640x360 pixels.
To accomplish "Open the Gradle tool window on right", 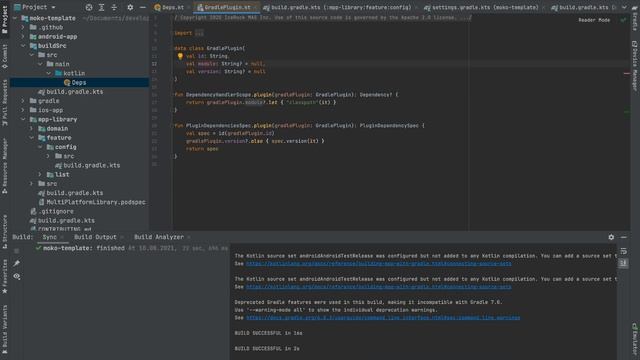I will 635,18.
